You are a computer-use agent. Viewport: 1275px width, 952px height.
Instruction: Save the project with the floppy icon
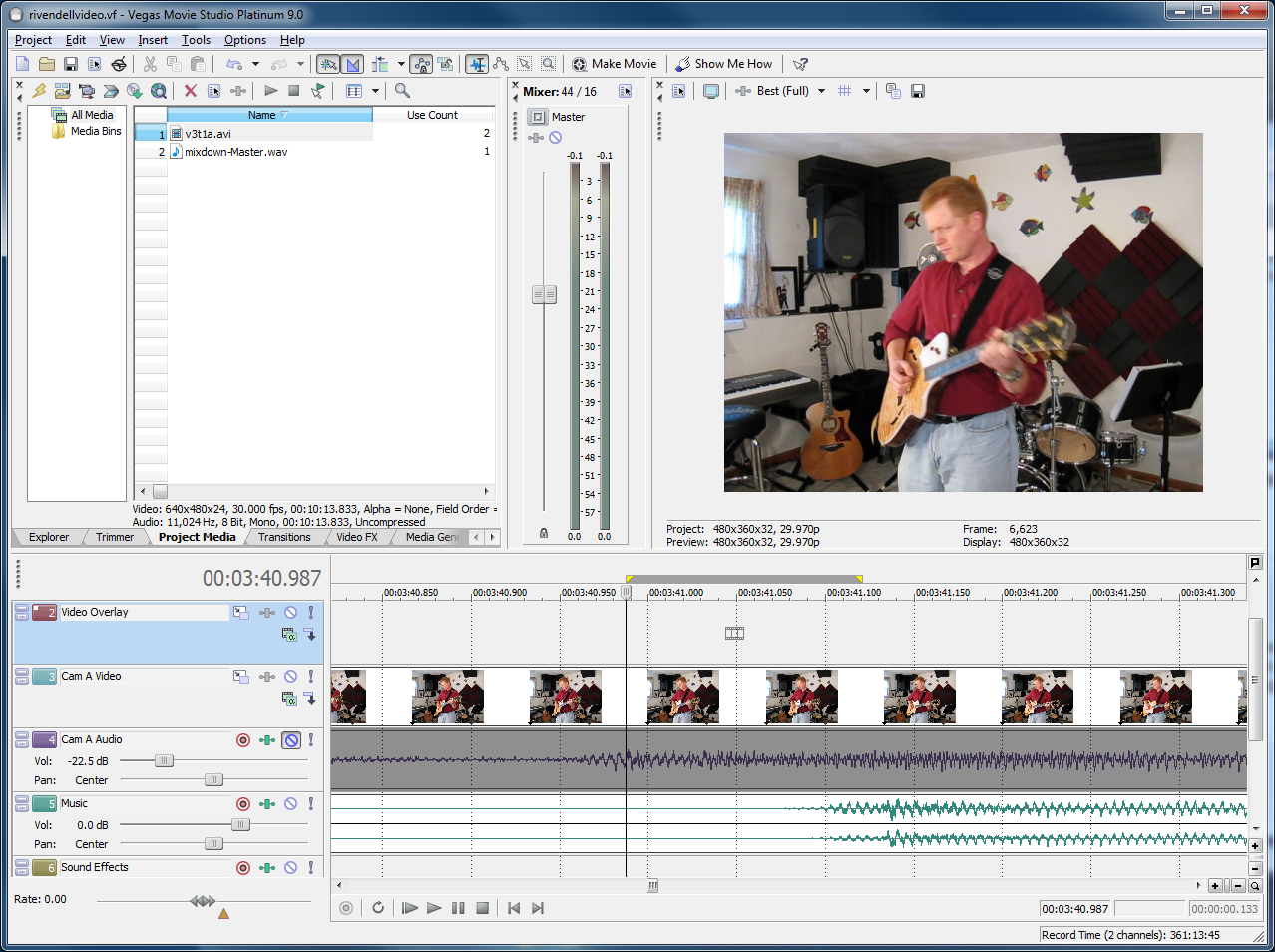(x=71, y=64)
